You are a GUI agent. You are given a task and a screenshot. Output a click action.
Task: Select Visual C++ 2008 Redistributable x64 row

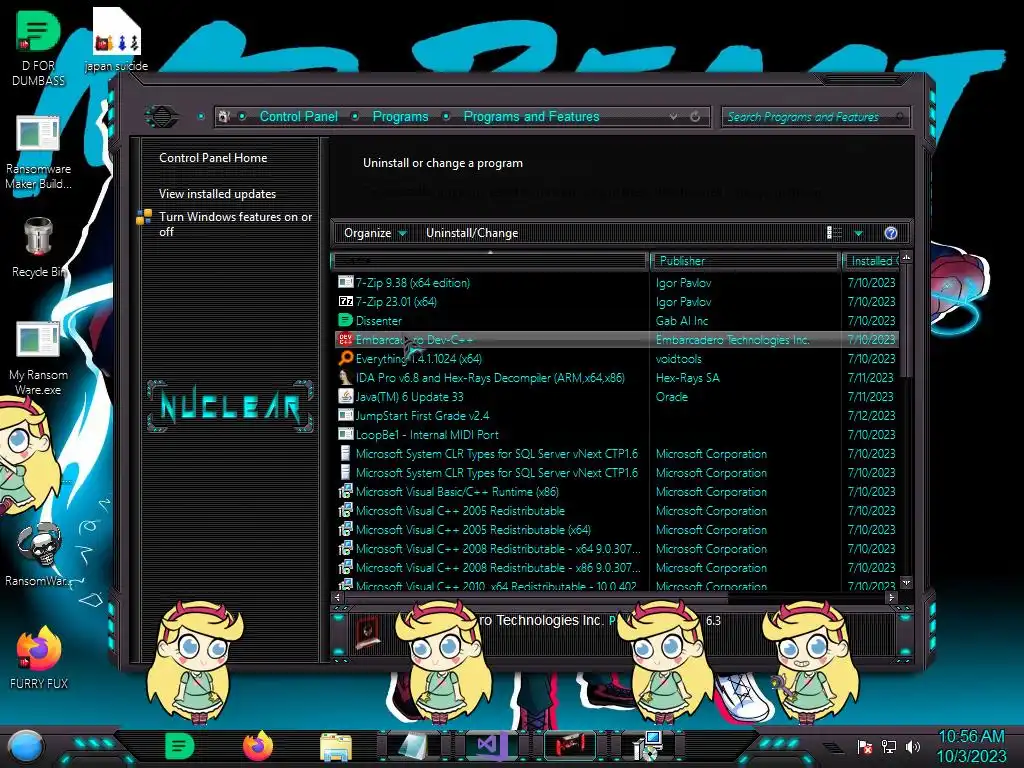tap(615, 549)
